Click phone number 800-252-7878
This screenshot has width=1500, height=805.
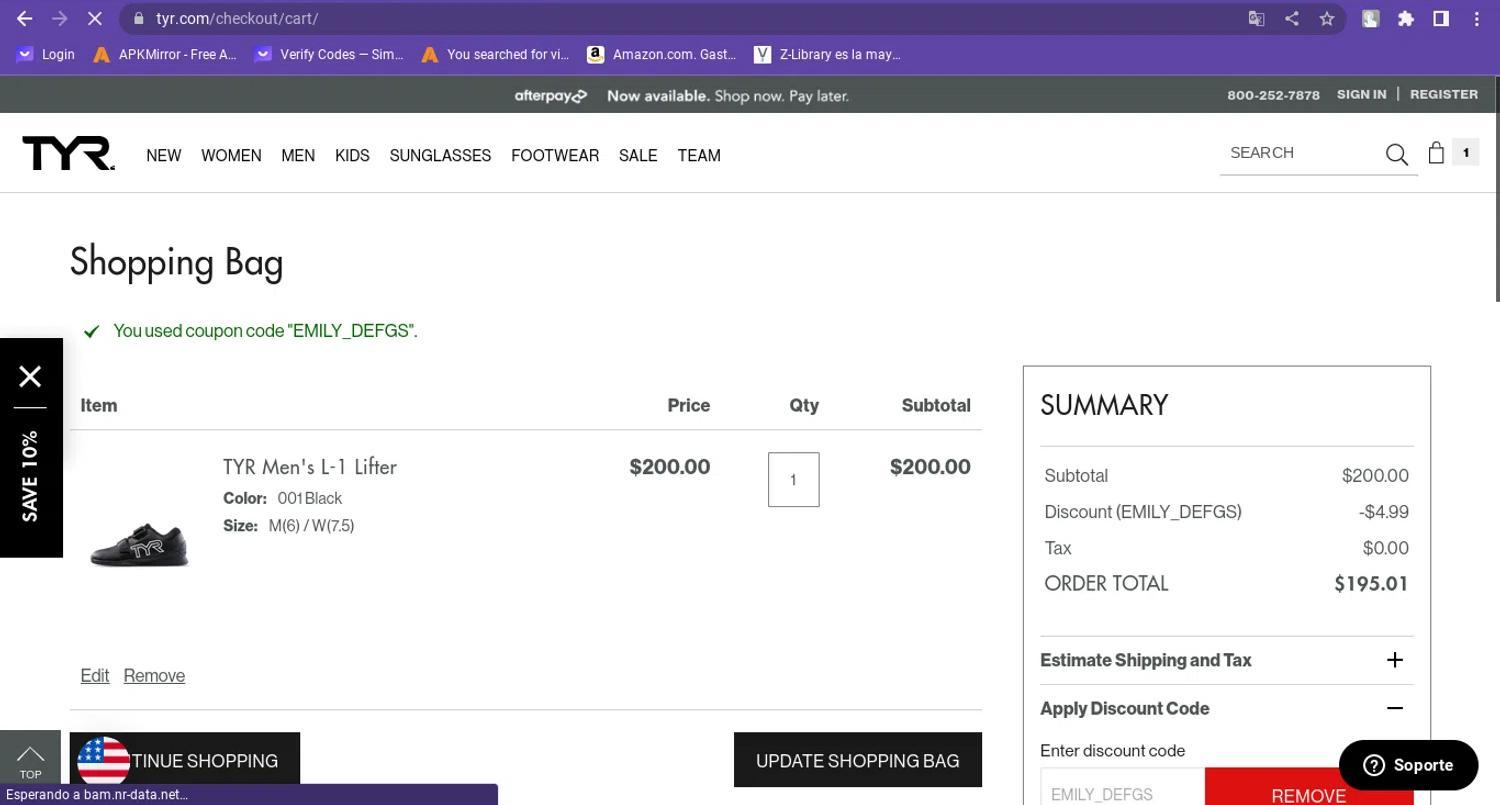1274,95
